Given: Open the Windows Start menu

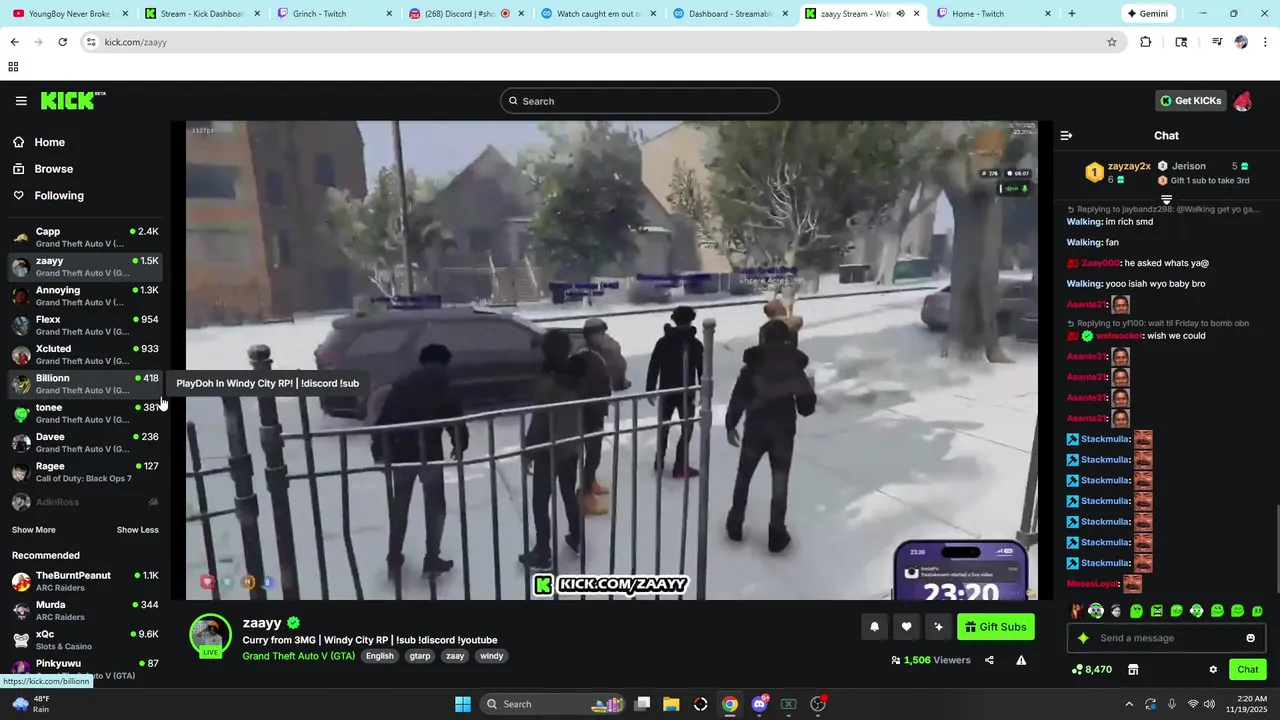Looking at the screenshot, I should pyautogui.click(x=463, y=704).
